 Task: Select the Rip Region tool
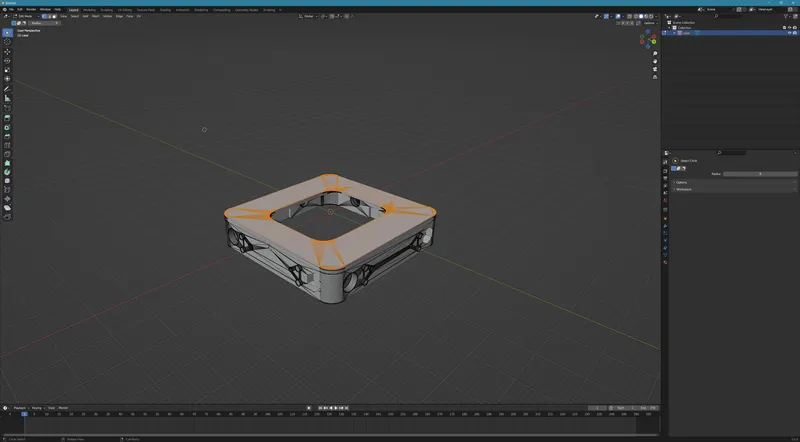pos(7,217)
